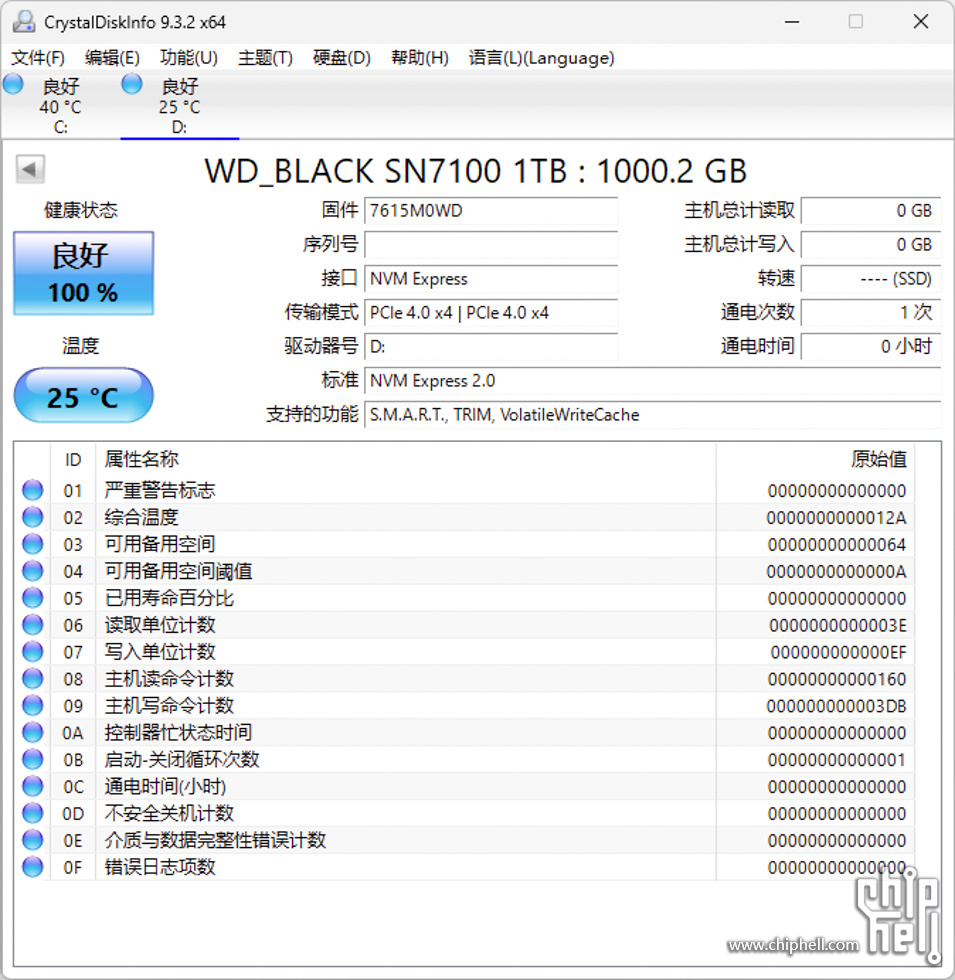The image size is (955, 980).
Task: Open the 文件(F) menu
Action: tap(38, 58)
